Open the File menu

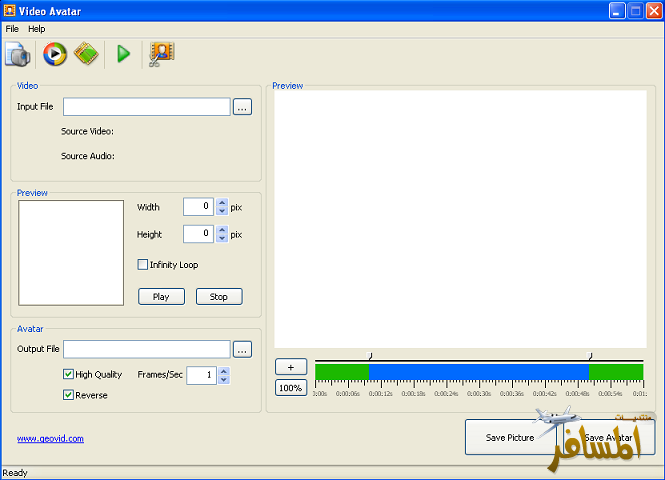(x=12, y=29)
